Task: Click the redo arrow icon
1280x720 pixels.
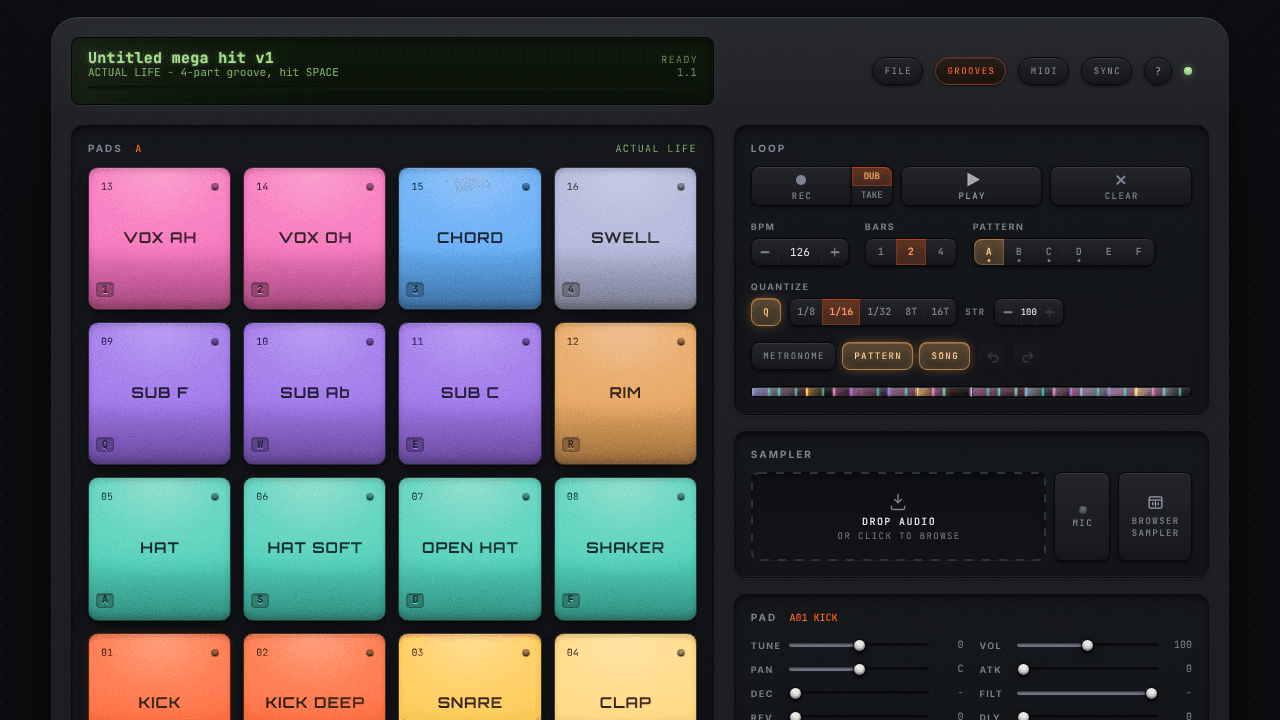Action: (1026, 356)
